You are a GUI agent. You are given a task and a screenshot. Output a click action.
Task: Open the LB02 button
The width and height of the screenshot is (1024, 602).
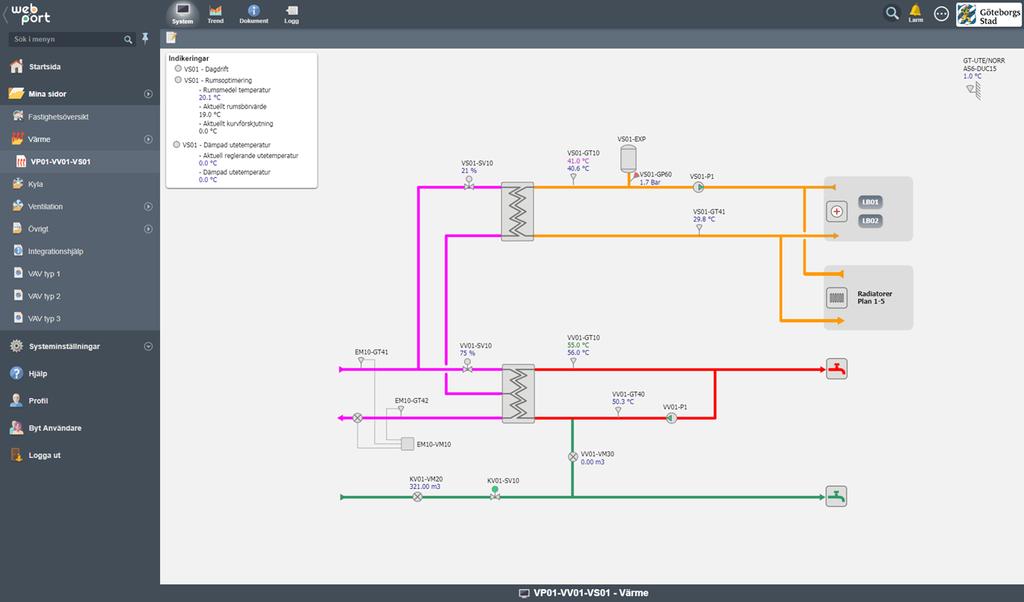click(870, 221)
